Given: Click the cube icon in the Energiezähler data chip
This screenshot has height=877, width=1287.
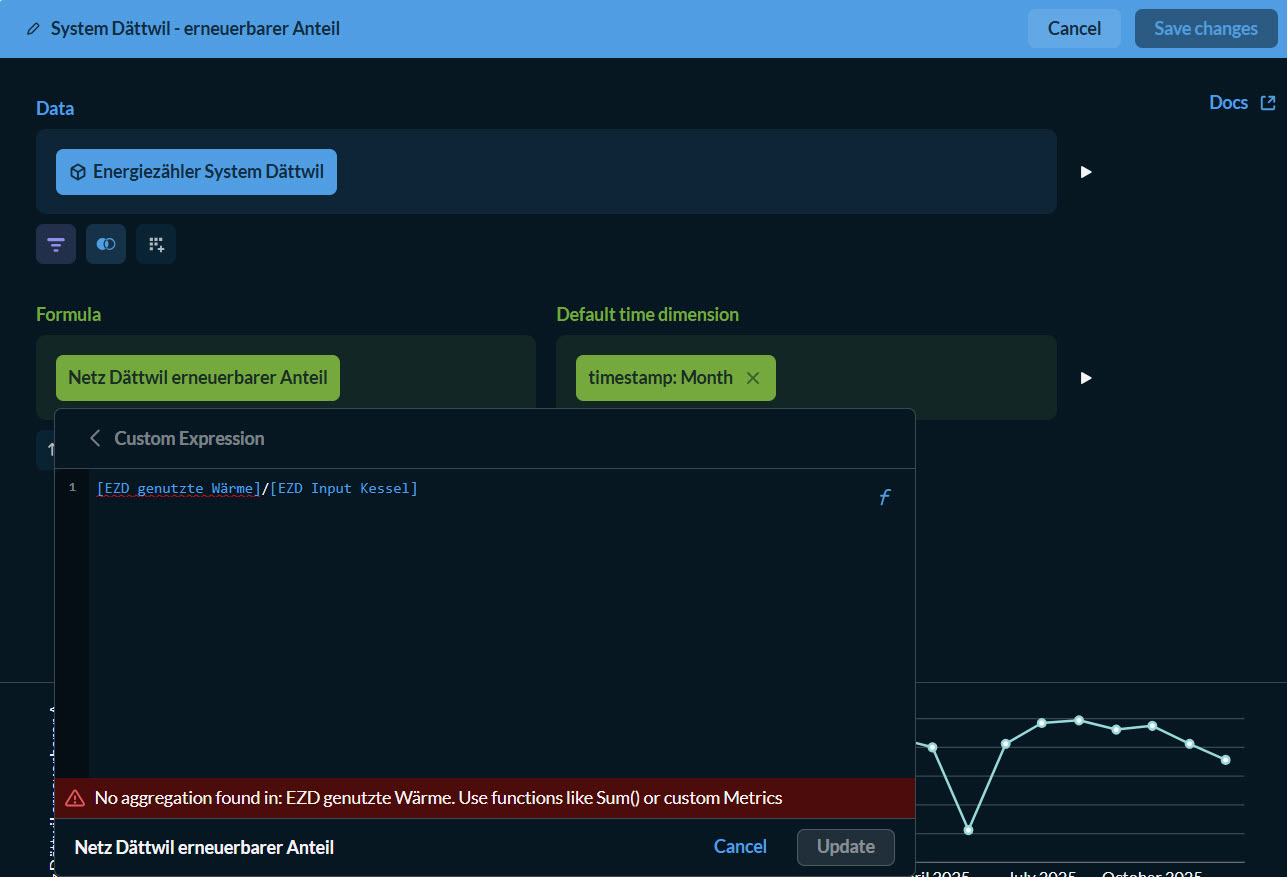Looking at the screenshot, I should (77, 172).
